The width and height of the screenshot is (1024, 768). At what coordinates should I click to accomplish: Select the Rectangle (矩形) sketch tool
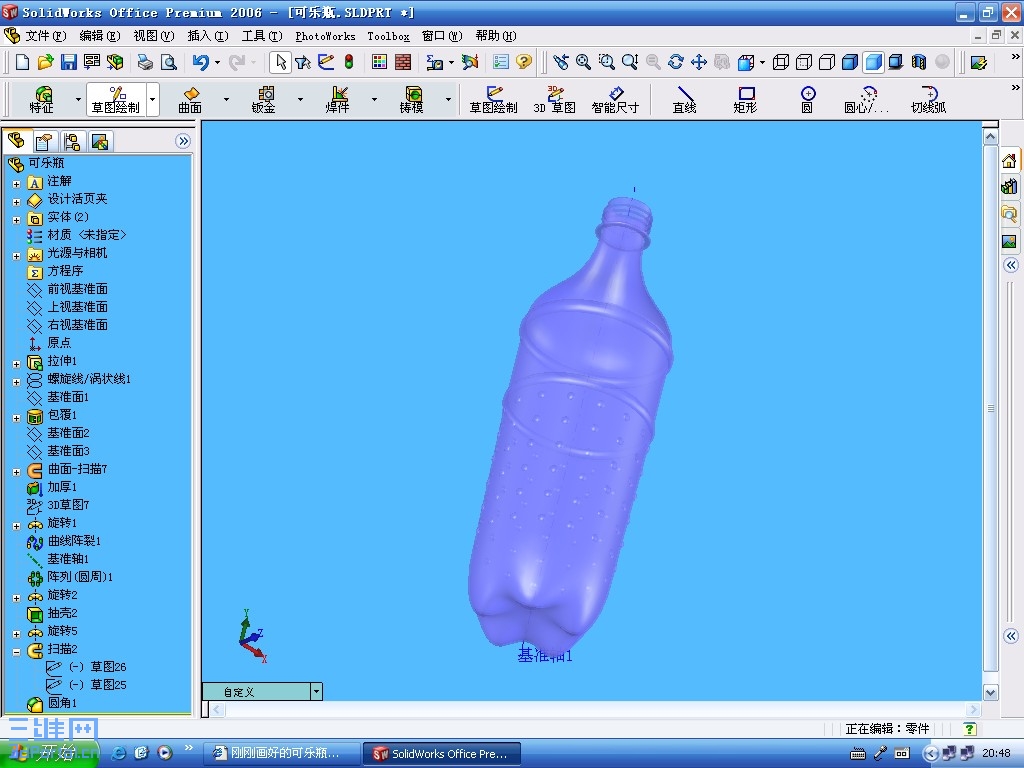pyautogui.click(x=745, y=99)
